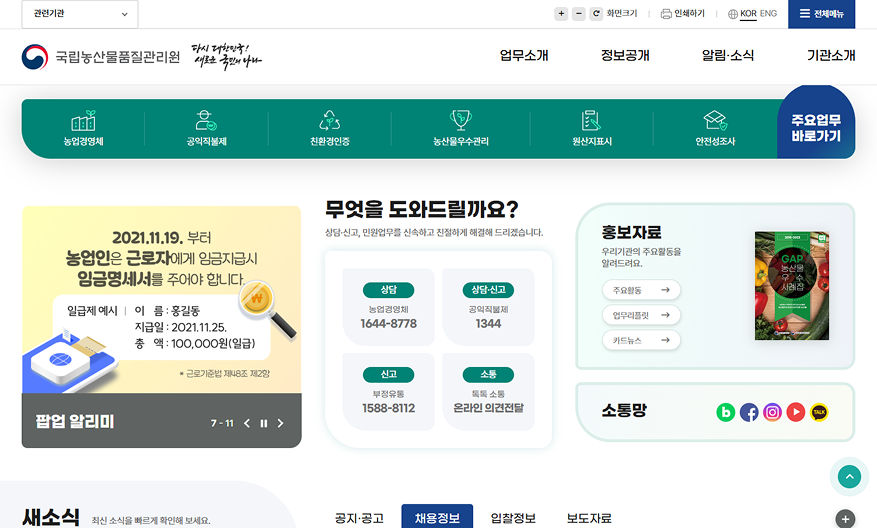Image resolution: width=877 pixels, height=528 pixels.
Task: Open the Facebook social icon
Action: (x=749, y=412)
